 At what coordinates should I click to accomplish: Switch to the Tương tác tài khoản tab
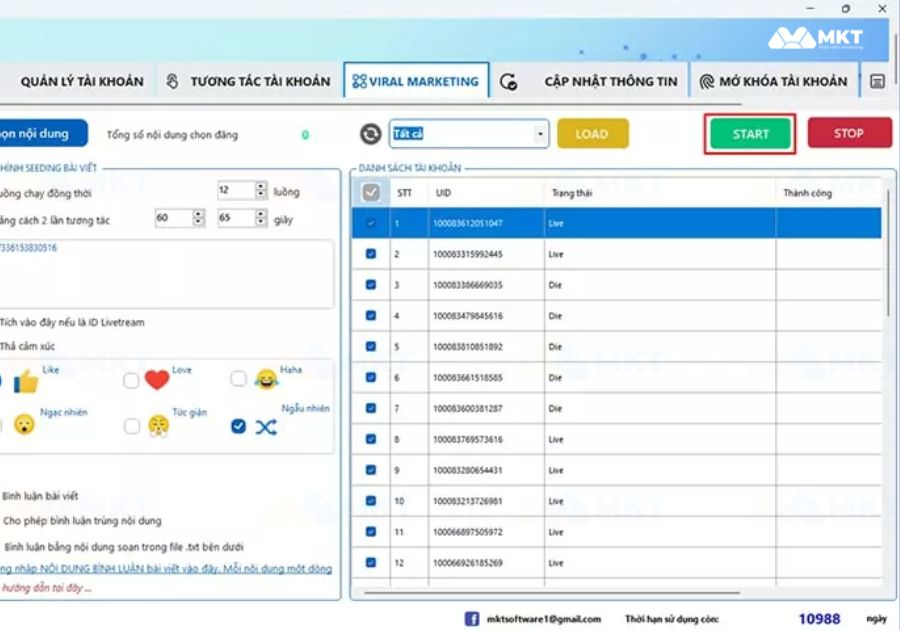tap(248, 81)
